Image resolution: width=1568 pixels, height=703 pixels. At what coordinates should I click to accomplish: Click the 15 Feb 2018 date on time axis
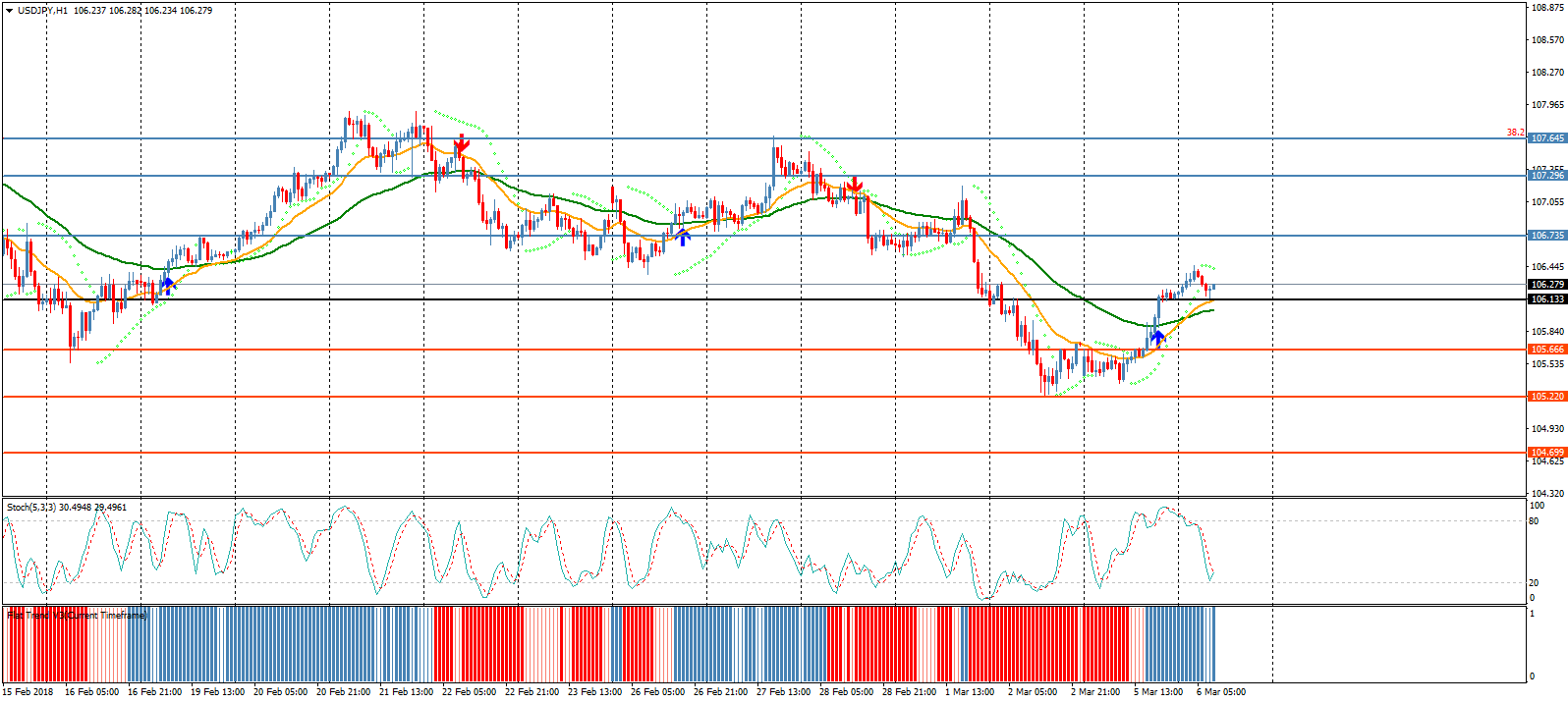point(29,692)
